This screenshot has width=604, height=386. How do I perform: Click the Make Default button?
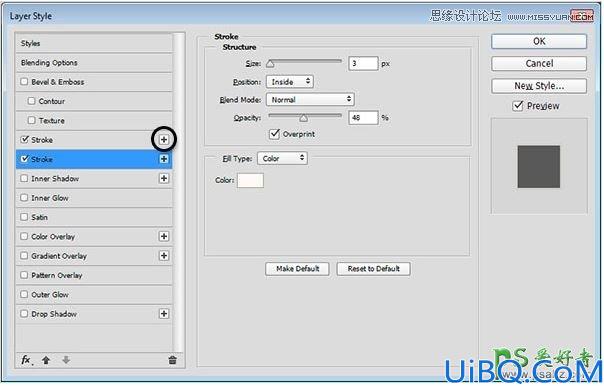coord(297,269)
